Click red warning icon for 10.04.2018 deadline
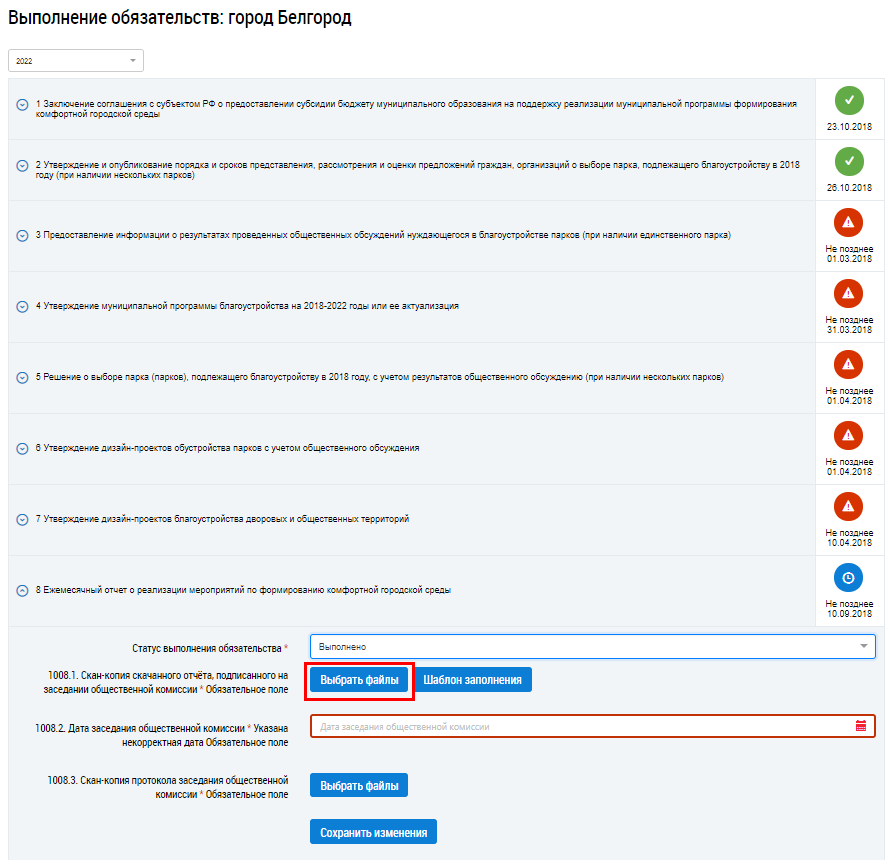Viewport: 894px width, 860px height. (848, 506)
